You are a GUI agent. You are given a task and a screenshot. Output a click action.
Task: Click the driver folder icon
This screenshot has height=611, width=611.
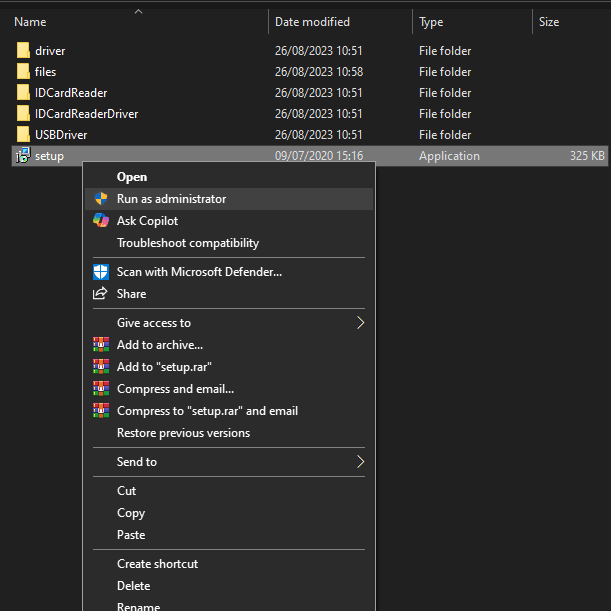click(23, 51)
